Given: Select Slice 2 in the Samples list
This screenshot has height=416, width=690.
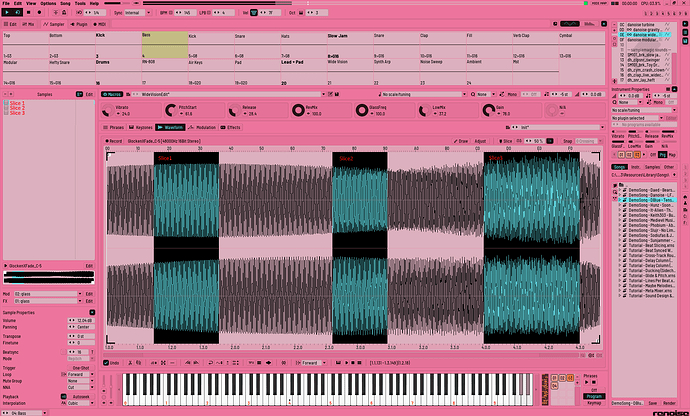Looking at the screenshot, I should point(17,109).
